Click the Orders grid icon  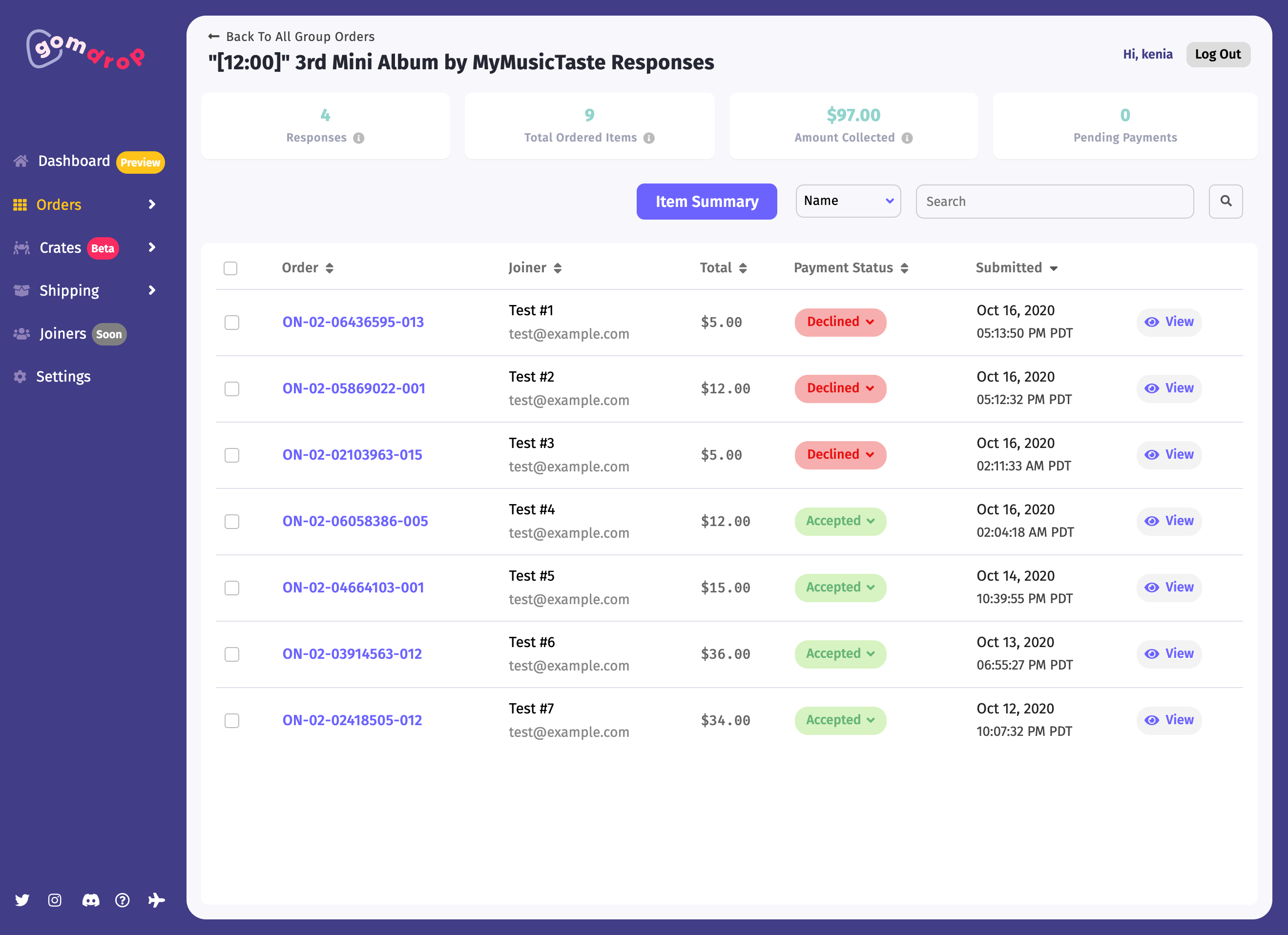coord(21,204)
